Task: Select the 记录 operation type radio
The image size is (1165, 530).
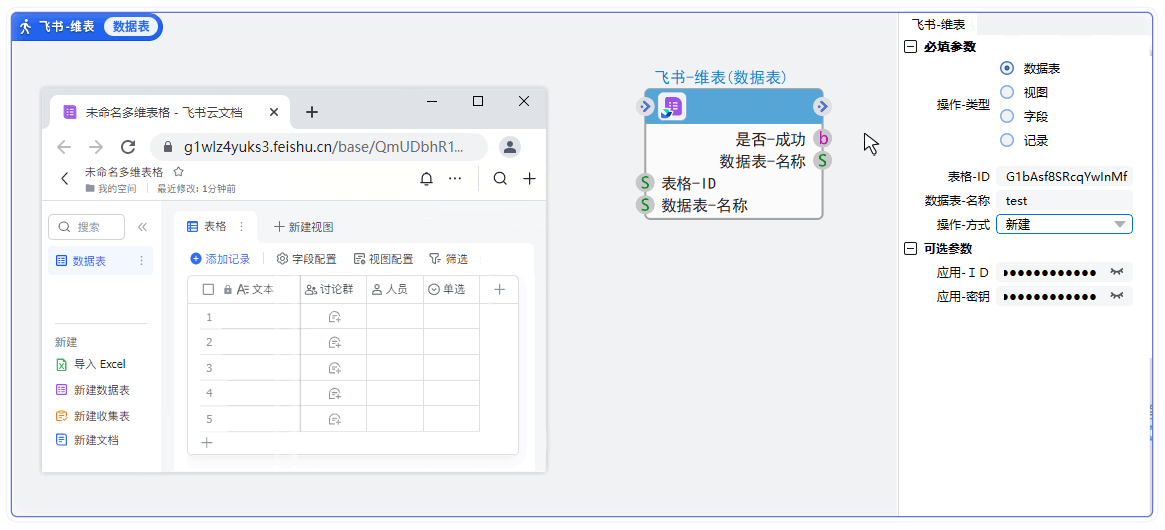Action: coord(1007,140)
